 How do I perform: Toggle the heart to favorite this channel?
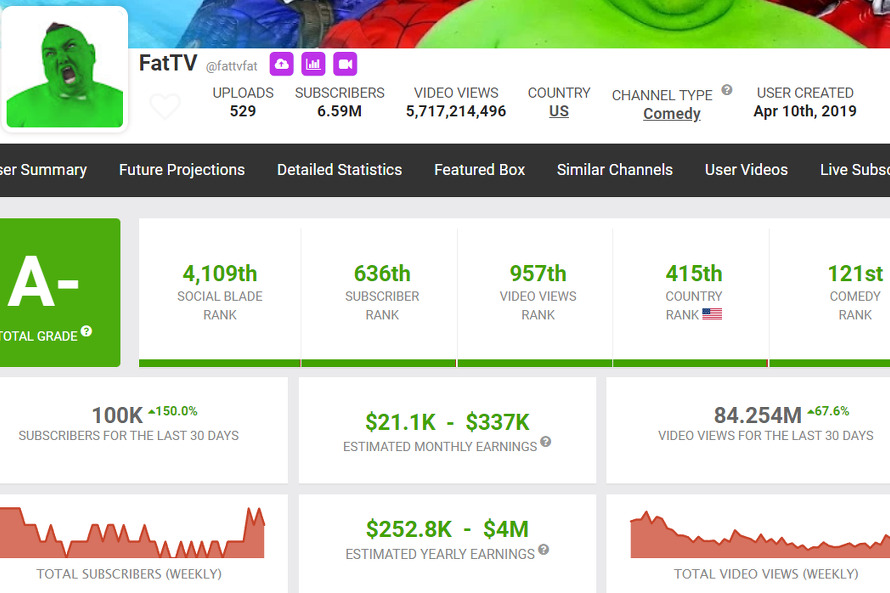tap(165, 105)
